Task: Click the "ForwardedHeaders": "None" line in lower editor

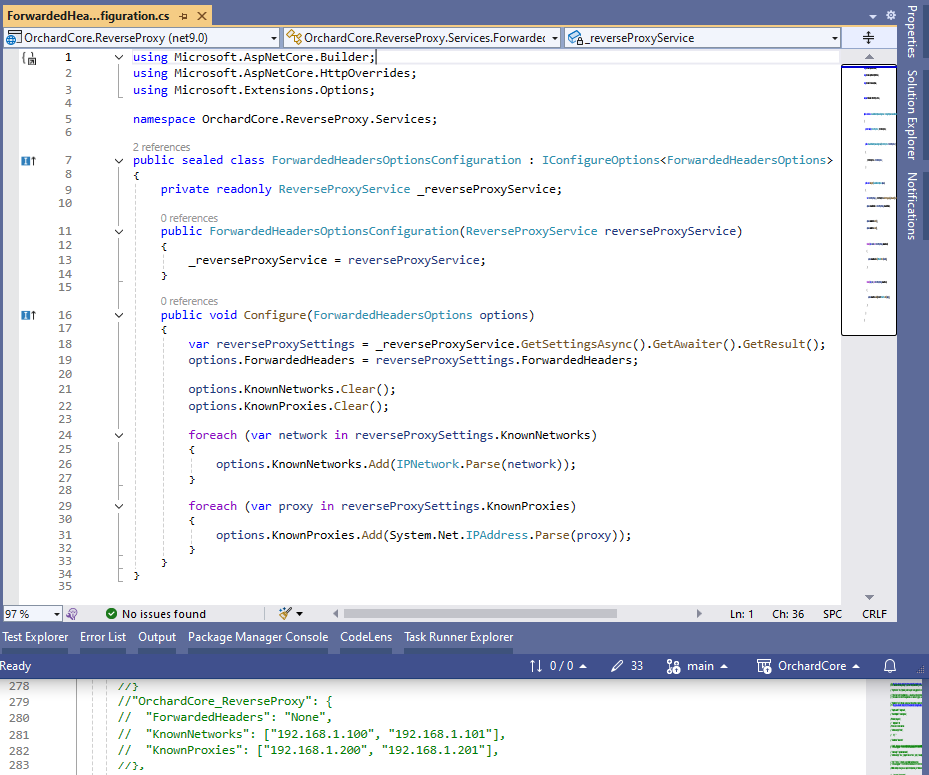Action: tap(225, 718)
